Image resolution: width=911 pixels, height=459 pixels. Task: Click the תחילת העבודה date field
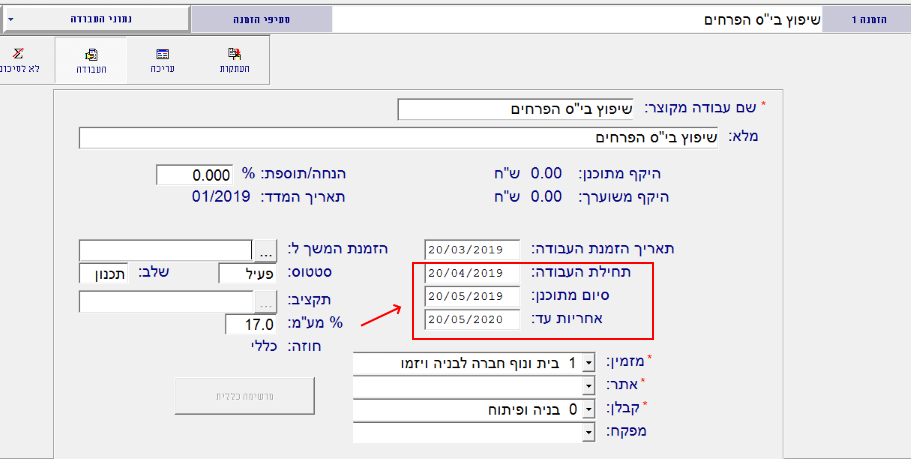tap(472, 273)
